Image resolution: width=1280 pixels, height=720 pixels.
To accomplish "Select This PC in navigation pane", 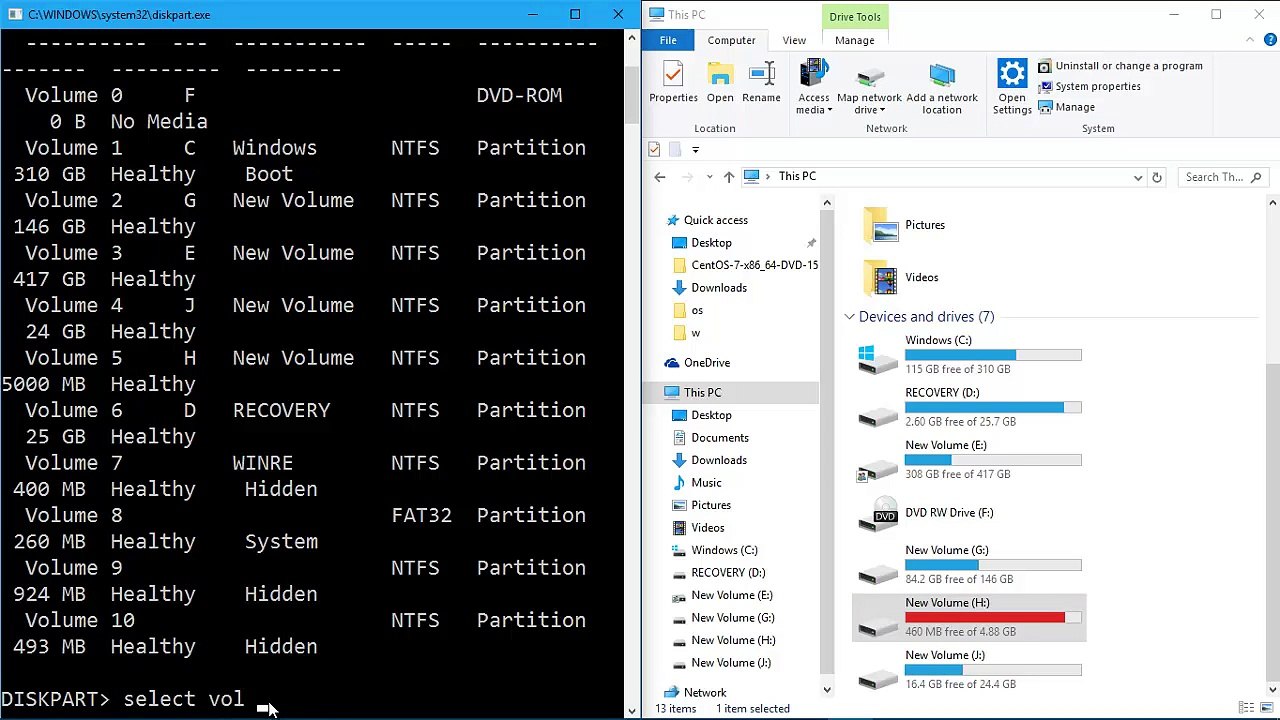I will point(702,393).
